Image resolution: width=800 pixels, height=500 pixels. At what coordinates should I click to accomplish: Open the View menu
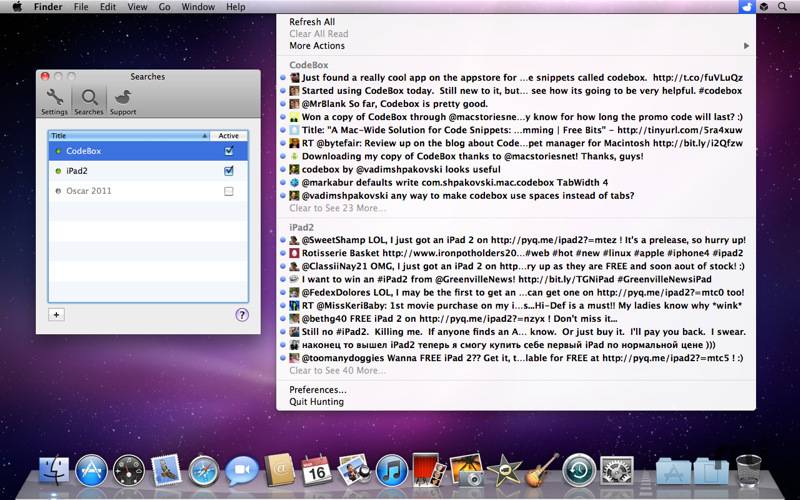click(x=137, y=7)
